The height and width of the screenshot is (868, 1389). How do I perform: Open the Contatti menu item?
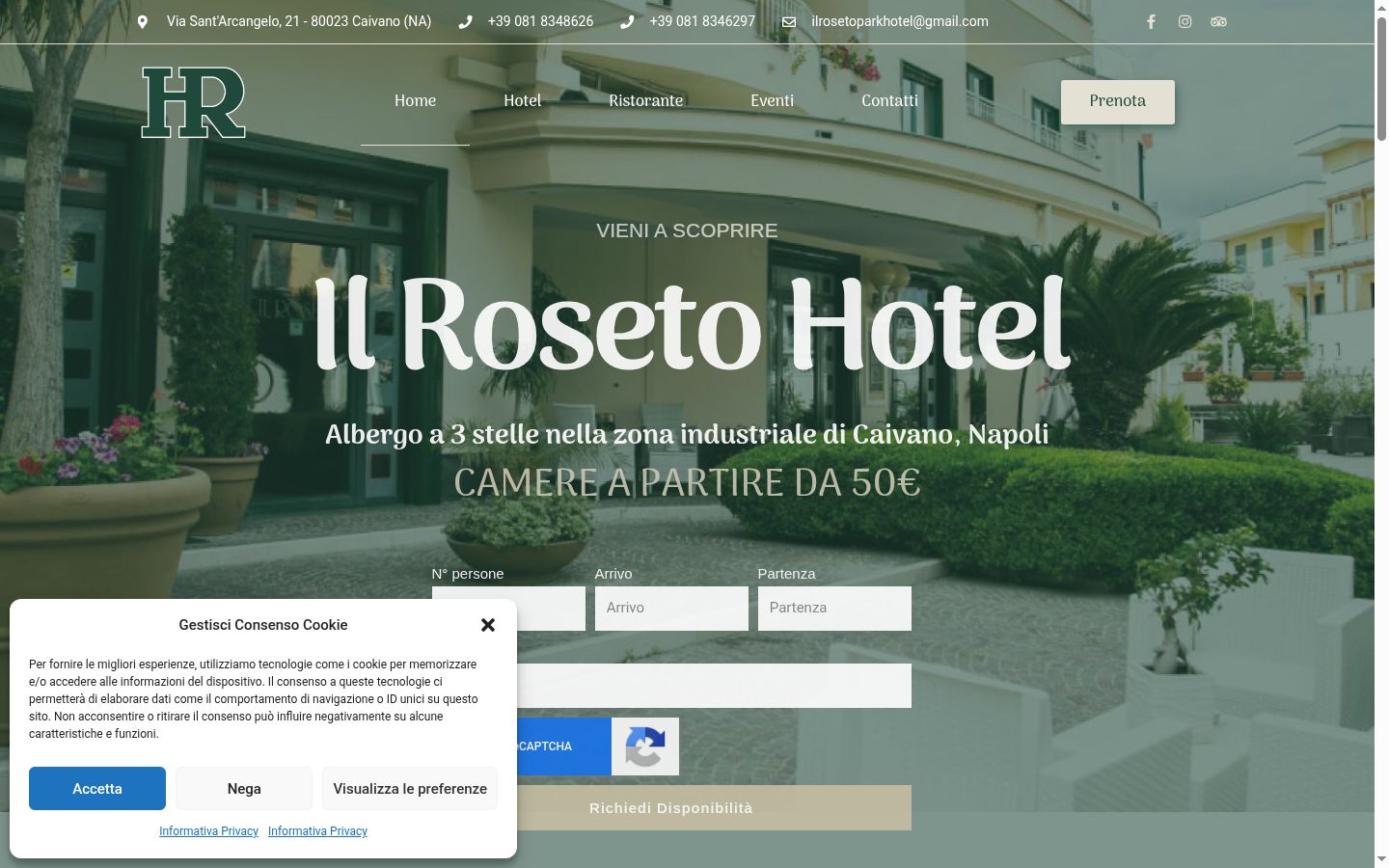[889, 101]
